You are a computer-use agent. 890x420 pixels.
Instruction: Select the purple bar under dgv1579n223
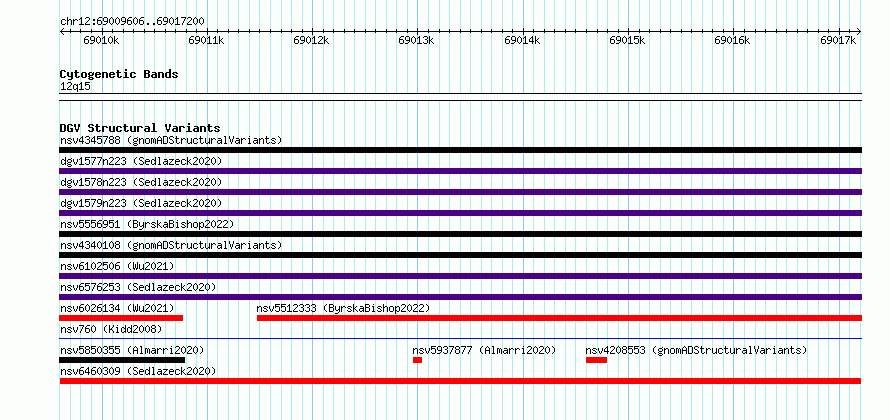(461, 213)
